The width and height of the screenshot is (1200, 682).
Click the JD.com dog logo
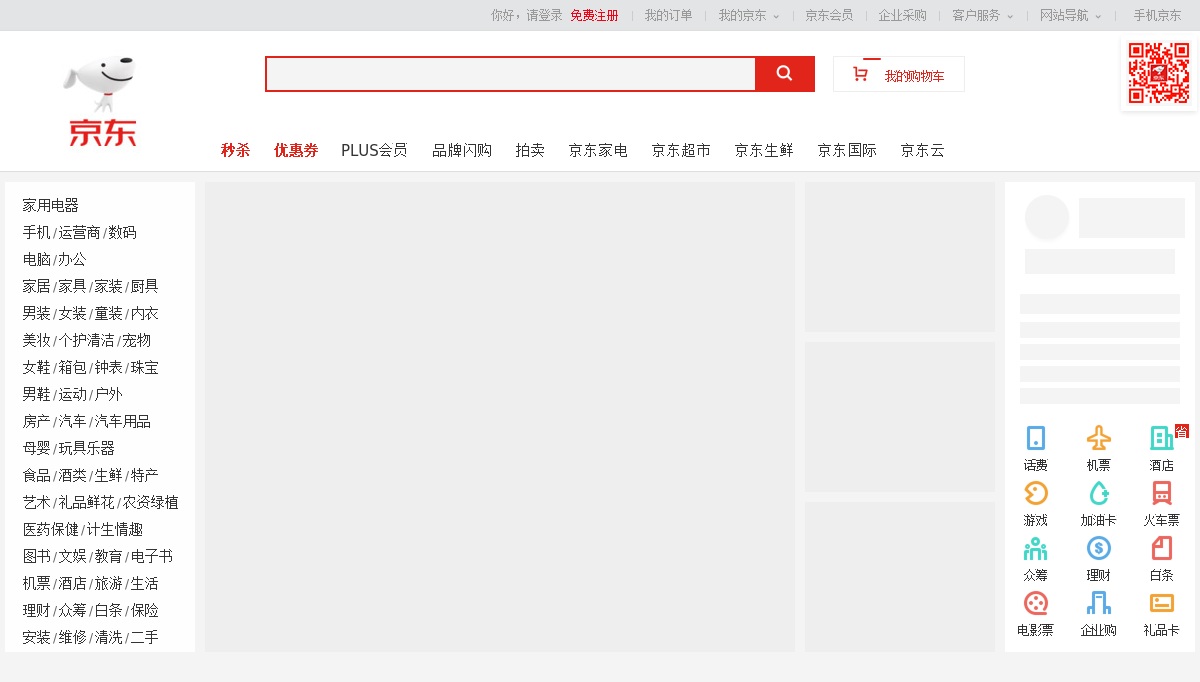pyautogui.click(x=100, y=101)
